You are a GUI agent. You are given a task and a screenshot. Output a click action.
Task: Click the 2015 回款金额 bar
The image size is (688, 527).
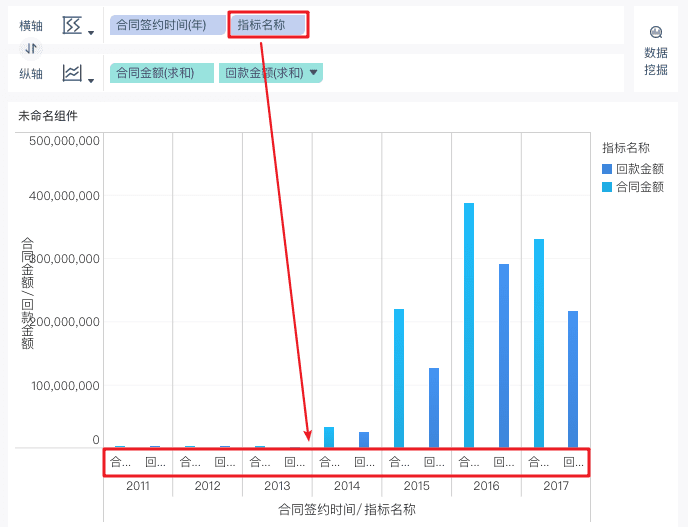pyautogui.click(x=434, y=408)
